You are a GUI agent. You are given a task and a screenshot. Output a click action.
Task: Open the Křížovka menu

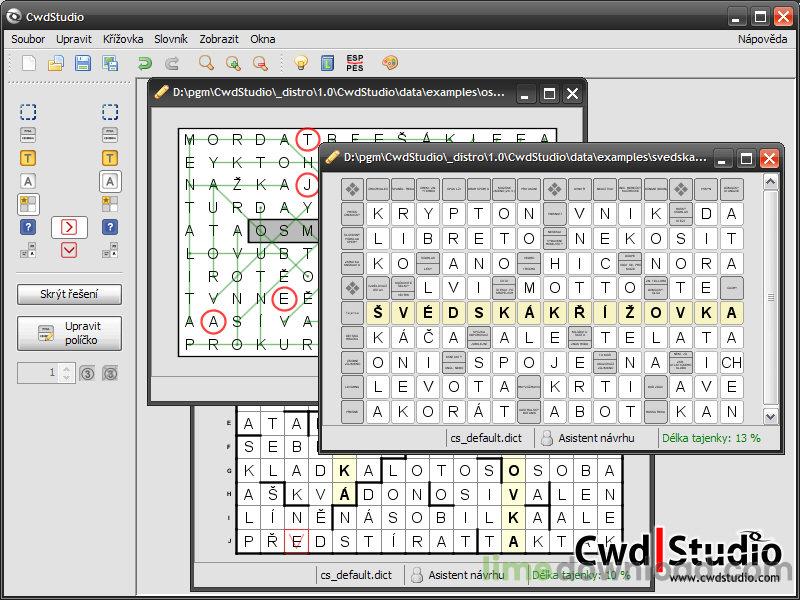pyautogui.click(x=124, y=39)
